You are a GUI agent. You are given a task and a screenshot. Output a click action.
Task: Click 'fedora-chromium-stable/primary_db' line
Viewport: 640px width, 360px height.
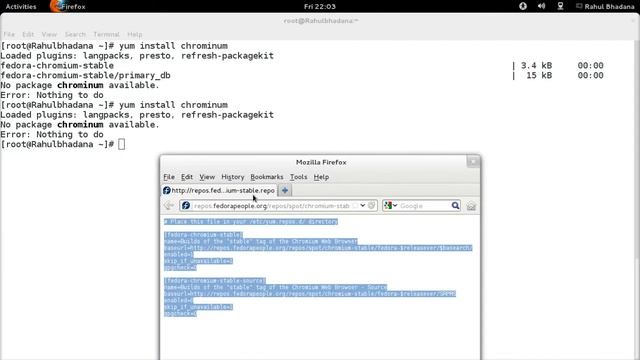(85, 76)
